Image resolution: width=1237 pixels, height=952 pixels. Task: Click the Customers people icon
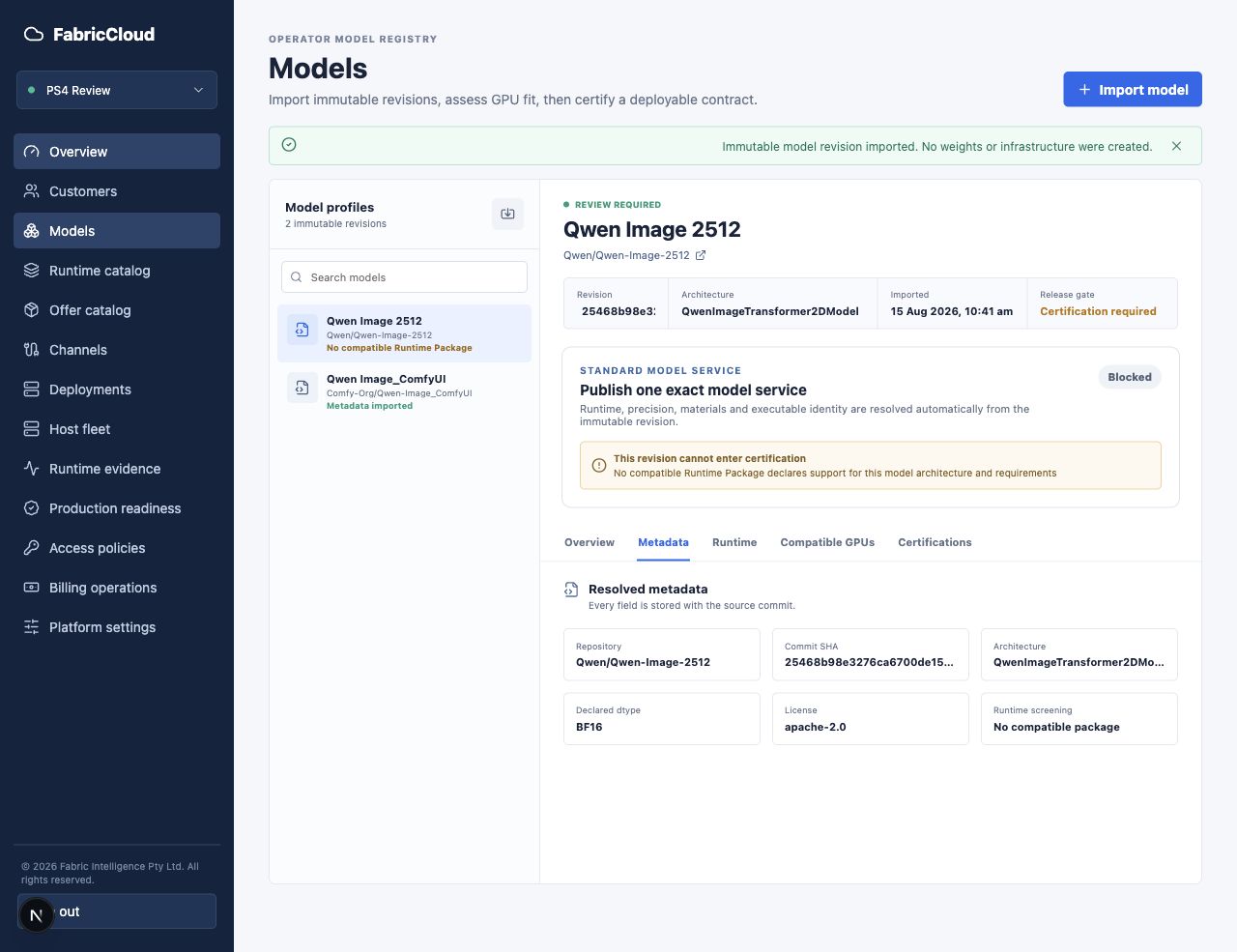pos(32,191)
